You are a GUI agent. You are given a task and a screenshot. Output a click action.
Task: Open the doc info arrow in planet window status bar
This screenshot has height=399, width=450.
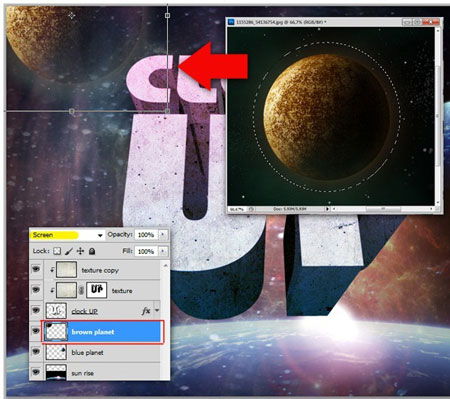pos(327,209)
